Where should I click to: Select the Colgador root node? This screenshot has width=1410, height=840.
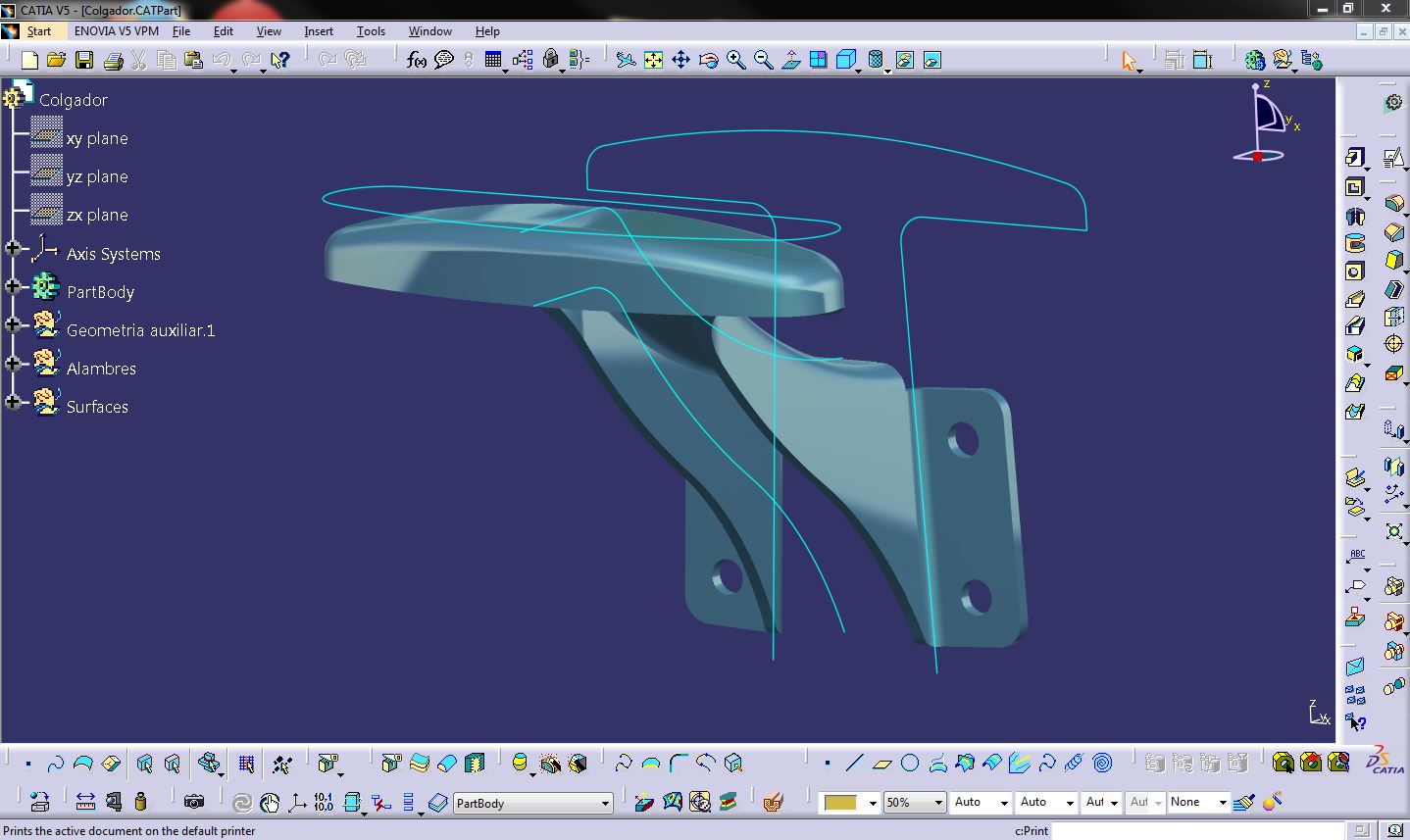74,100
